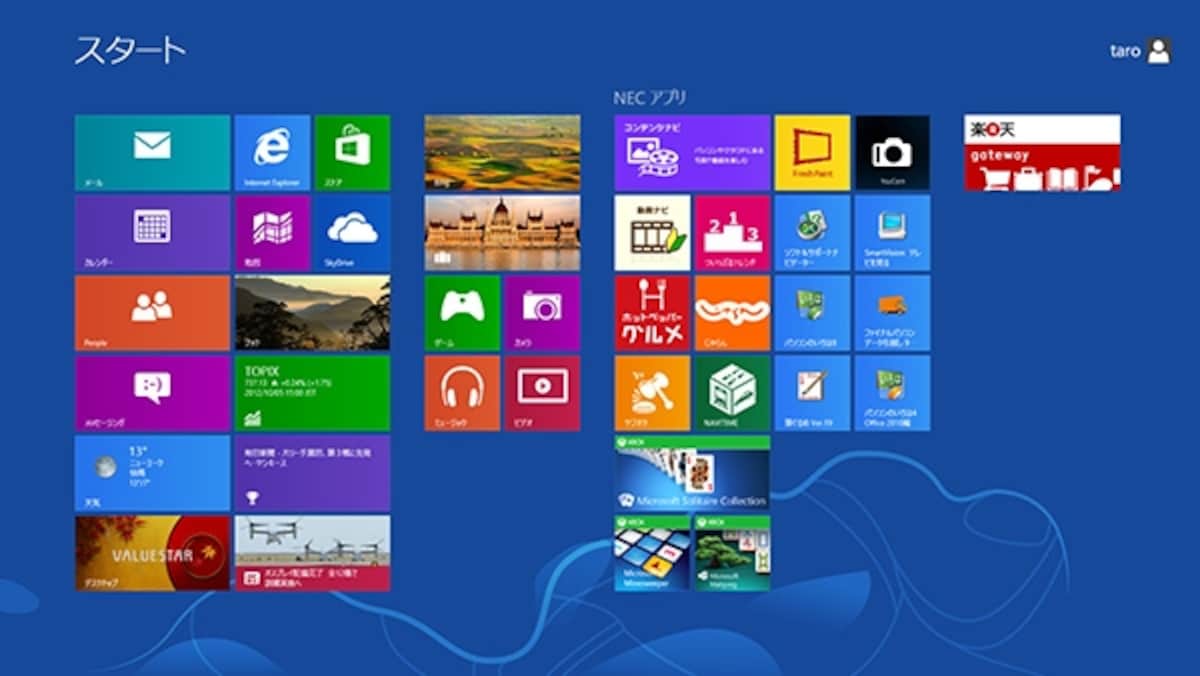Click the NEC アプリ group heading
Image resolution: width=1200 pixels, height=676 pixels.
tap(650, 98)
